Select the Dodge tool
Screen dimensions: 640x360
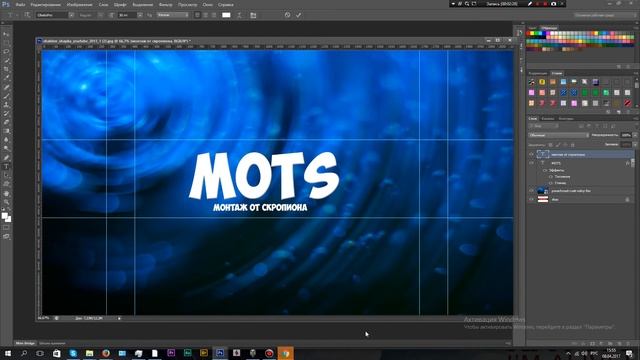click(6, 149)
